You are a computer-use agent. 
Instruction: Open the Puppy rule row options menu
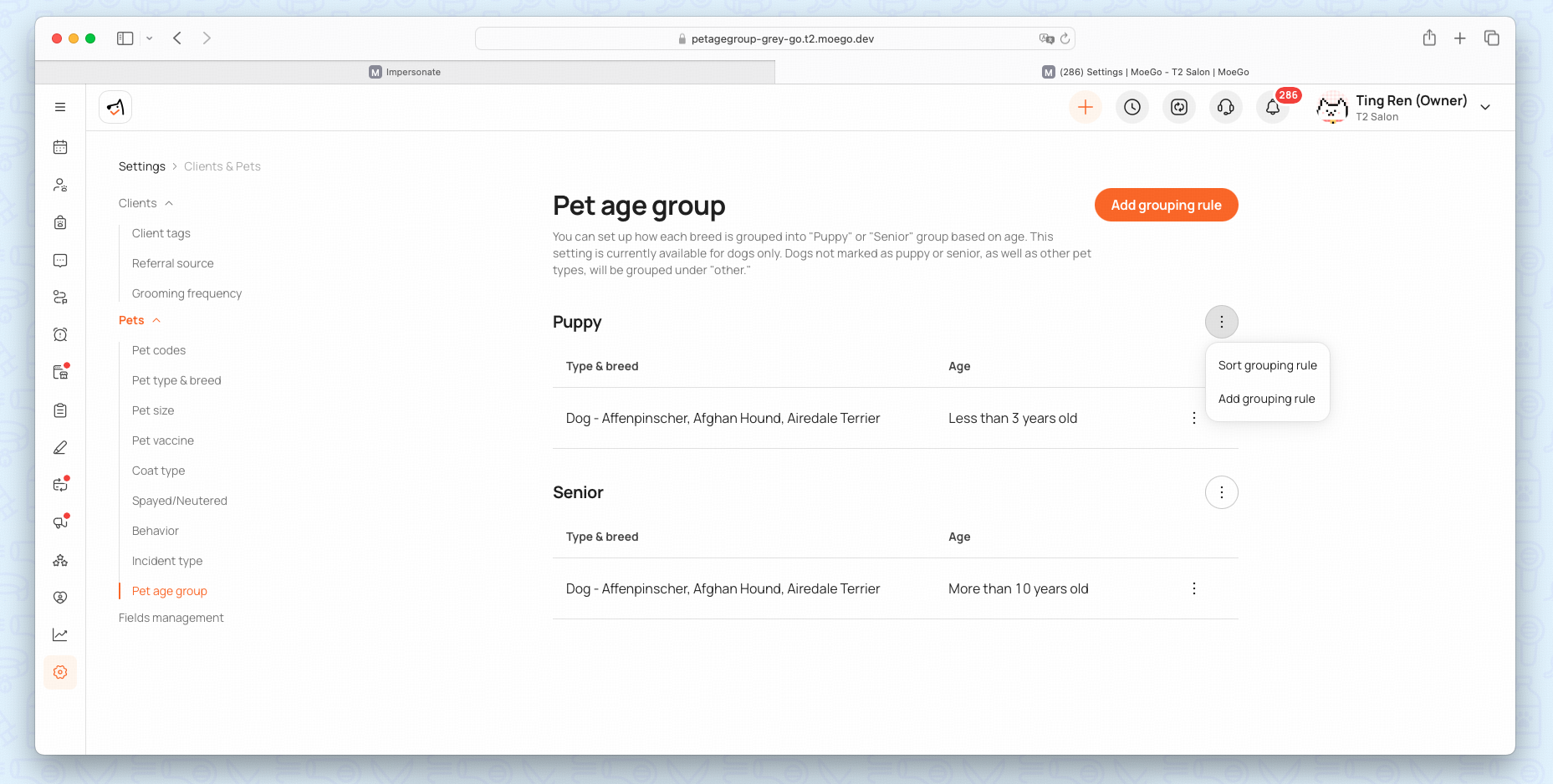point(1193,418)
